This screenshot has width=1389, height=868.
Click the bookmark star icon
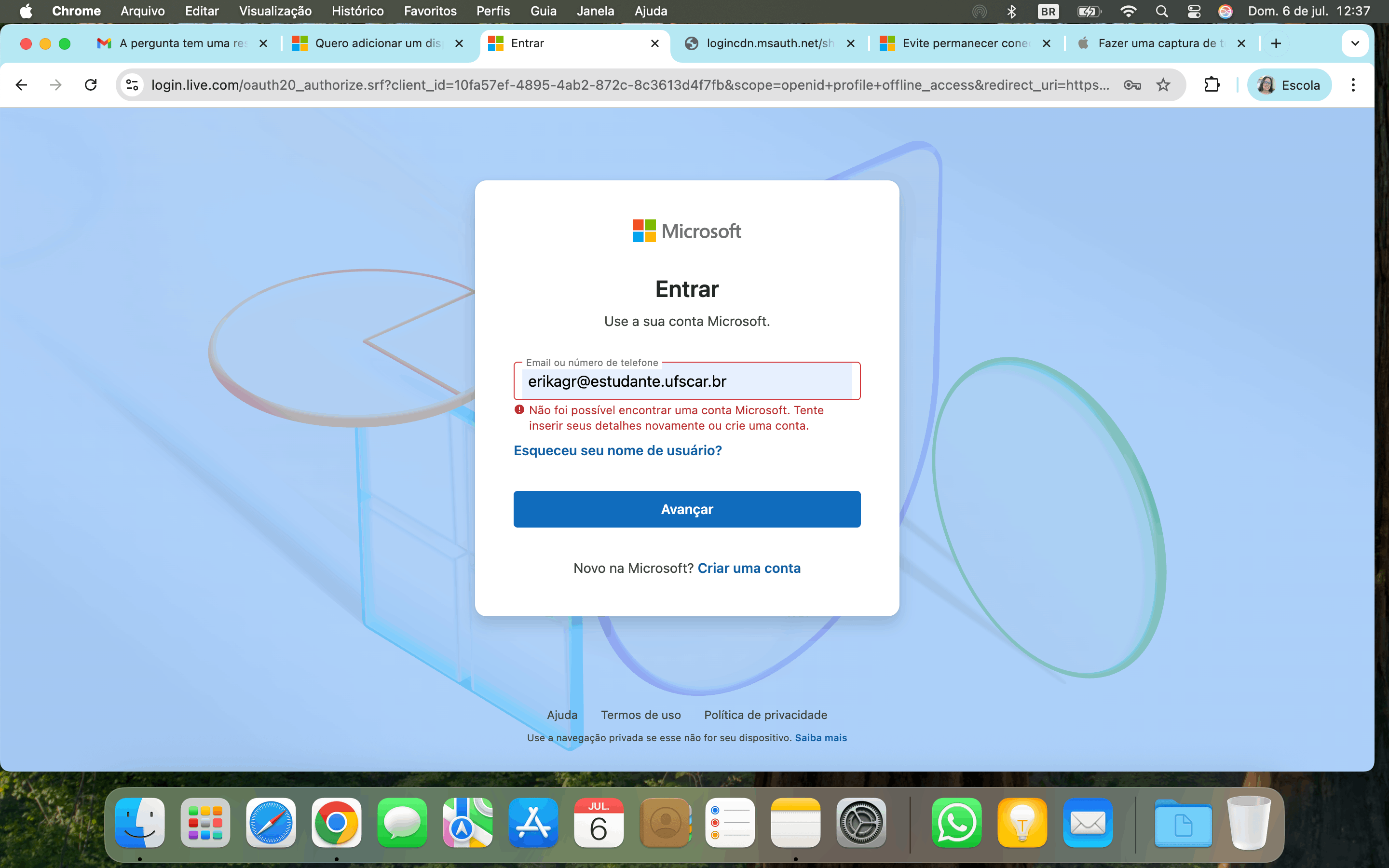[1163, 85]
